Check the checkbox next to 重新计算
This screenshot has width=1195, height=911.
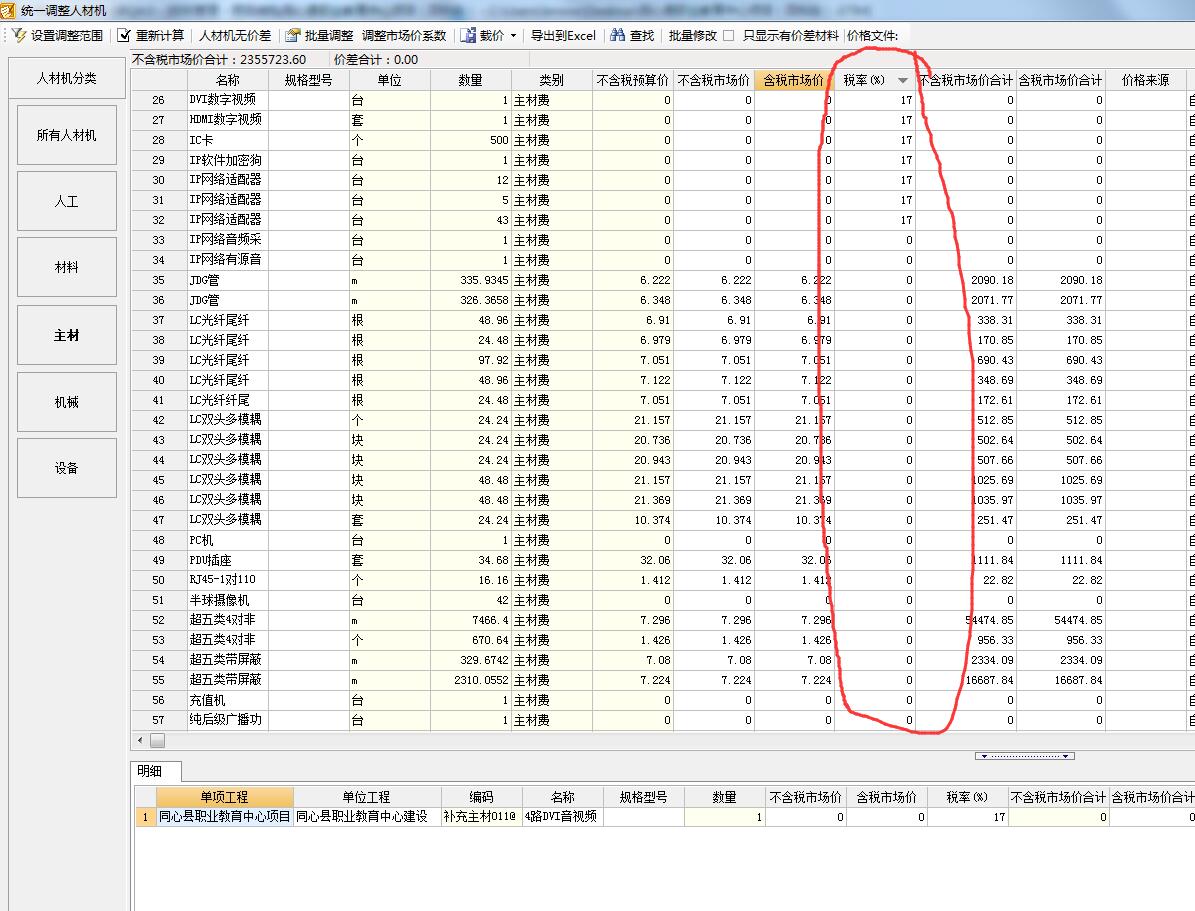[x=122, y=35]
